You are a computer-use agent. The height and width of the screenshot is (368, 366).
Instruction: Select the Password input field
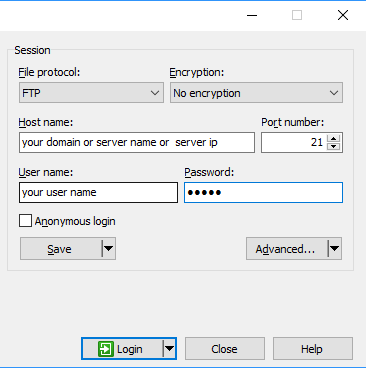click(263, 192)
